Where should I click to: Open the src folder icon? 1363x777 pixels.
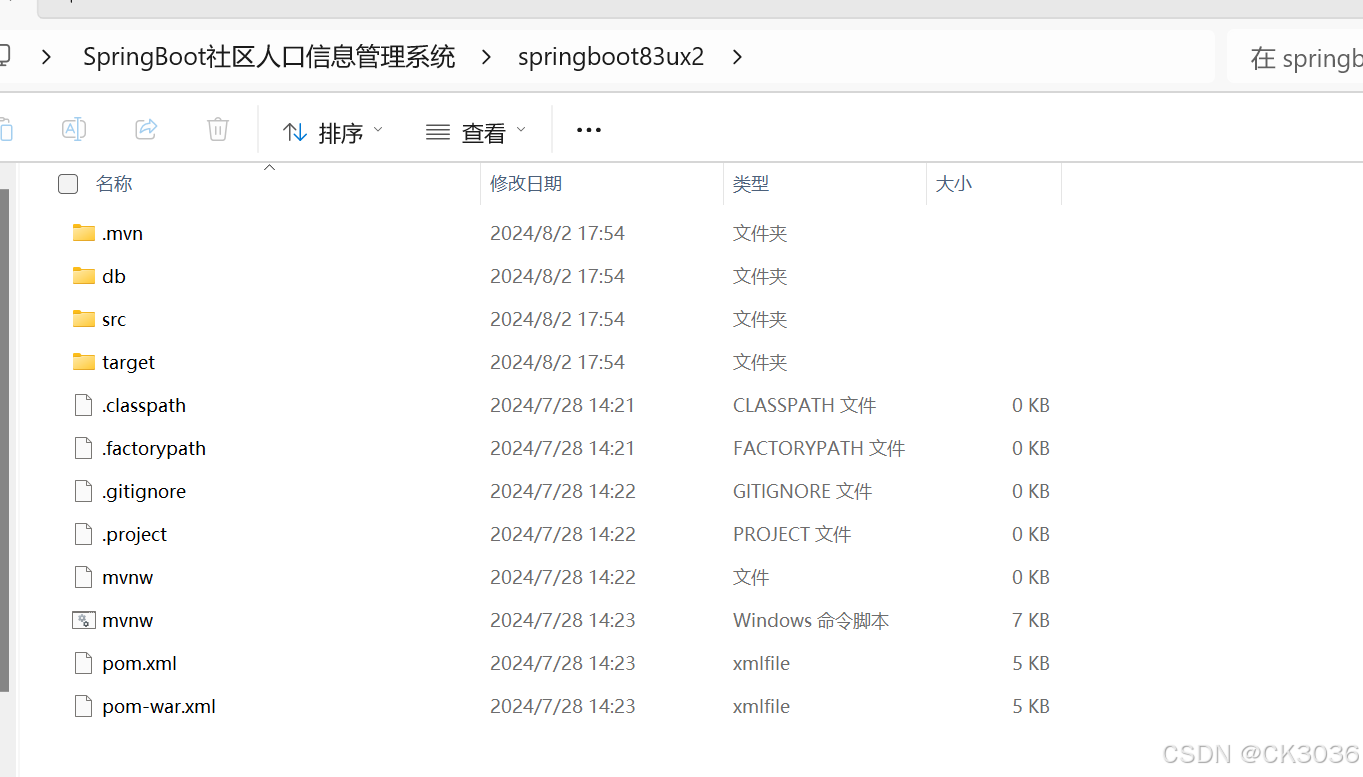pos(84,318)
